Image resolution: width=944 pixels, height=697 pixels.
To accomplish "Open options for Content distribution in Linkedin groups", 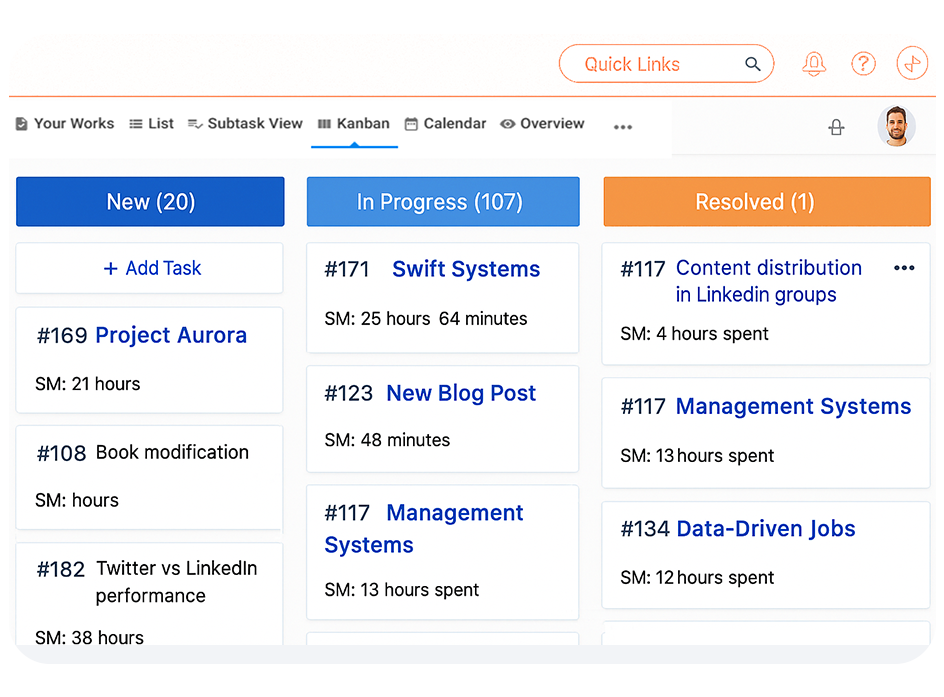I will (x=904, y=267).
